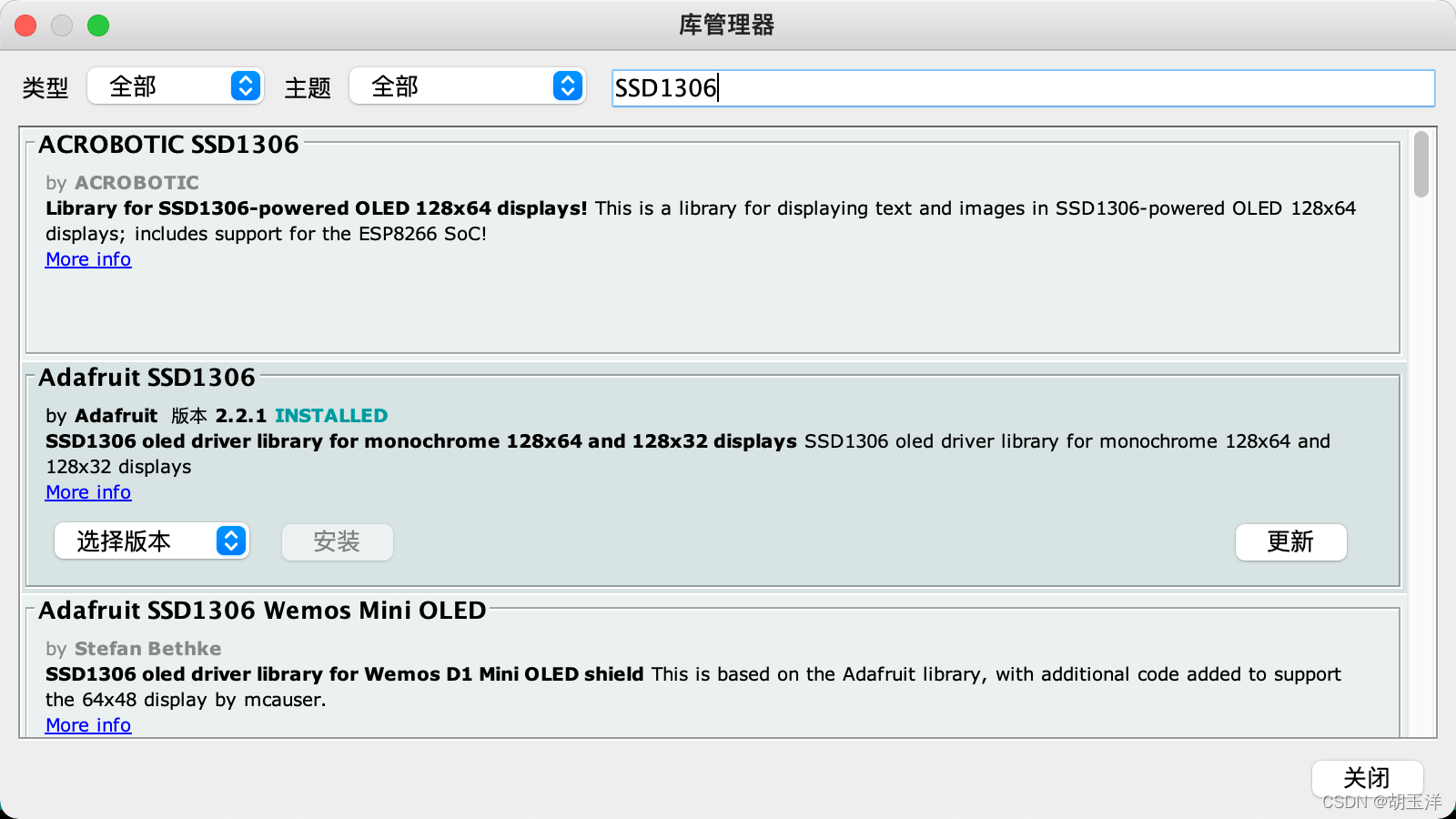
Task: Open More info link for Wemos Mini OLED
Action: (88, 725)
